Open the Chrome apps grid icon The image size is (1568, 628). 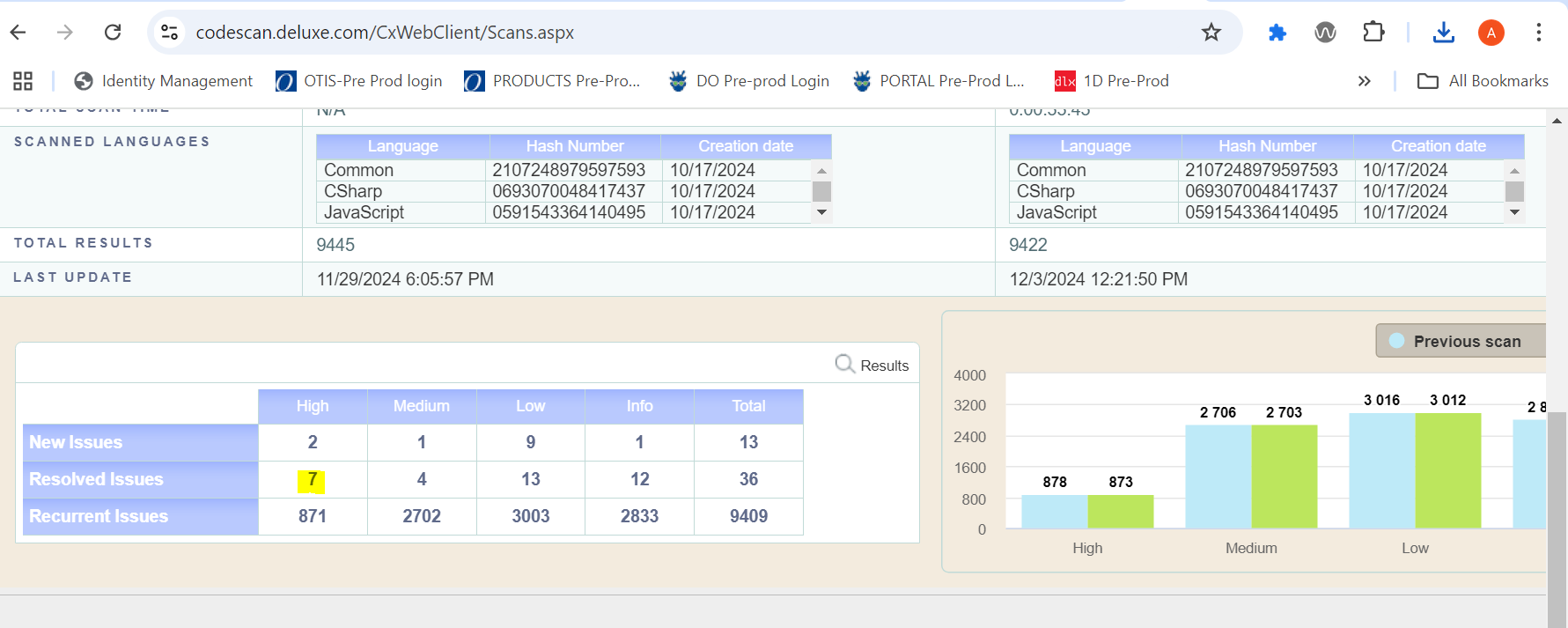[x=23, y=81]
